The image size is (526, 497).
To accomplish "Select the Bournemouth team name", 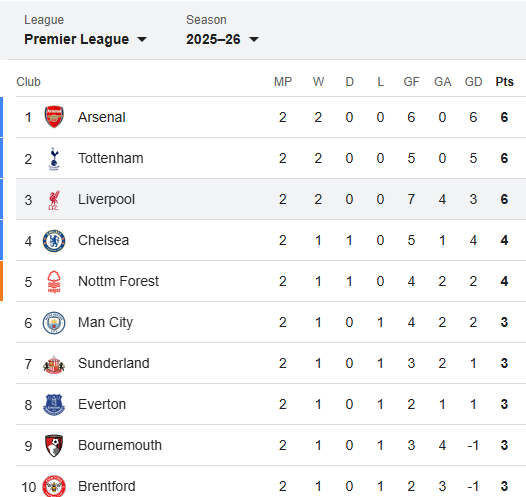I will [x=120, y=445].
